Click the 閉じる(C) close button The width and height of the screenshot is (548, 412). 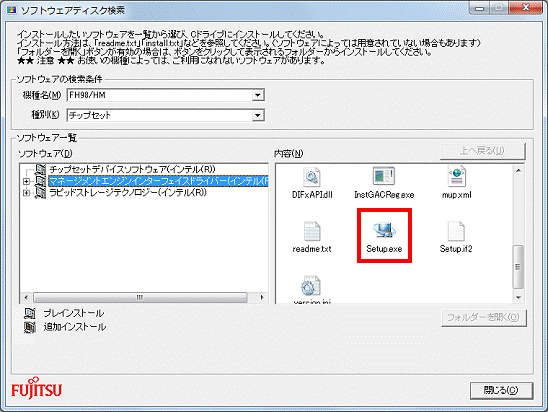(x=501, y=390)
